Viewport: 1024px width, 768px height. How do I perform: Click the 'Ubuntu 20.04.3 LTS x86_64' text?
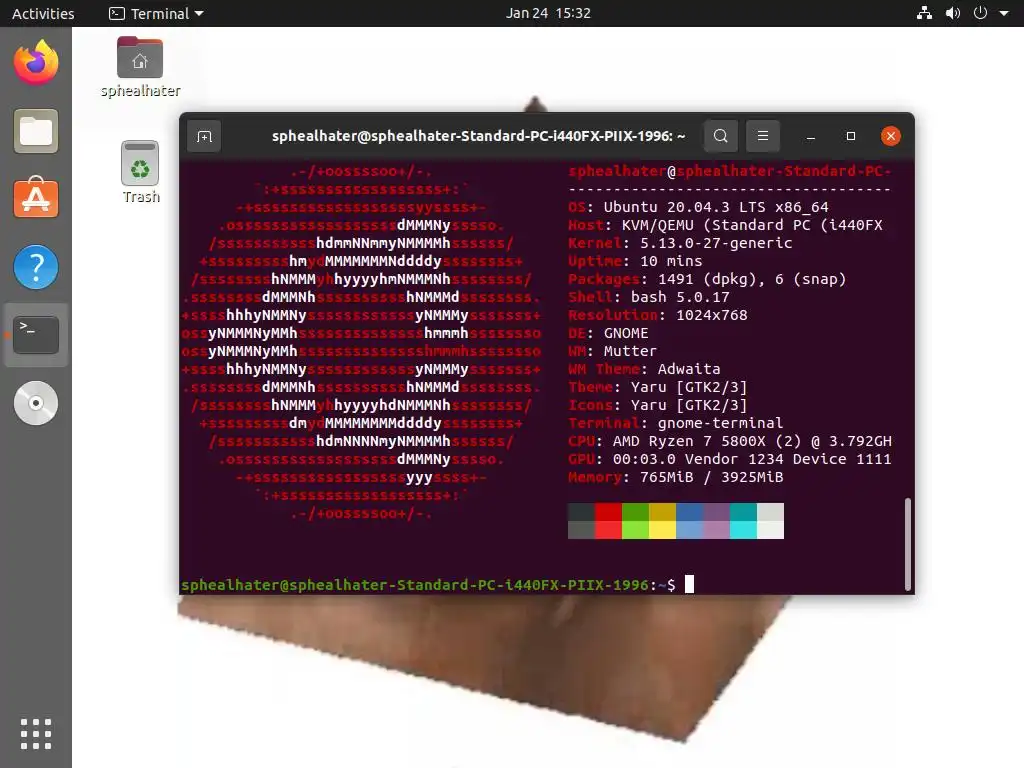[x=716, y=207]
